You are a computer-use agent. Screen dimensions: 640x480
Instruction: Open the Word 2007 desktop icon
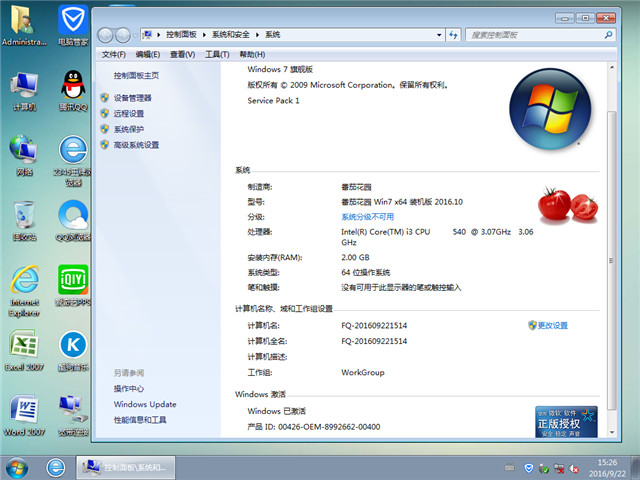pyautogui.click(x=24, y=415)
